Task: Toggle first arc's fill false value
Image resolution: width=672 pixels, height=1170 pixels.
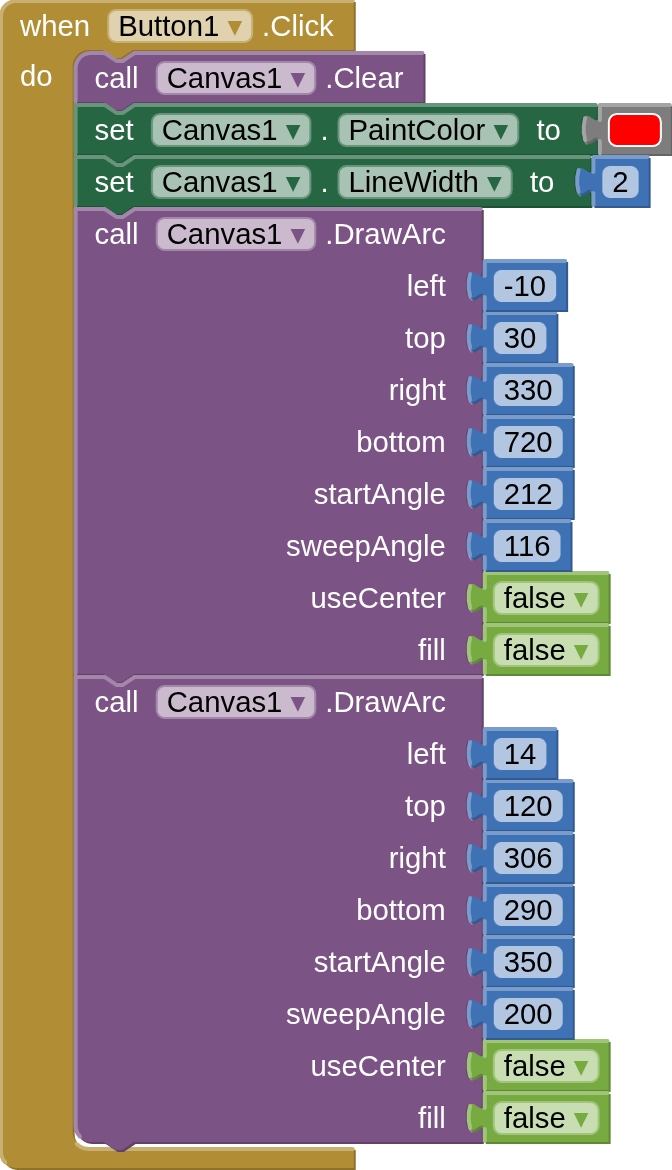Action: coord(545,650)
